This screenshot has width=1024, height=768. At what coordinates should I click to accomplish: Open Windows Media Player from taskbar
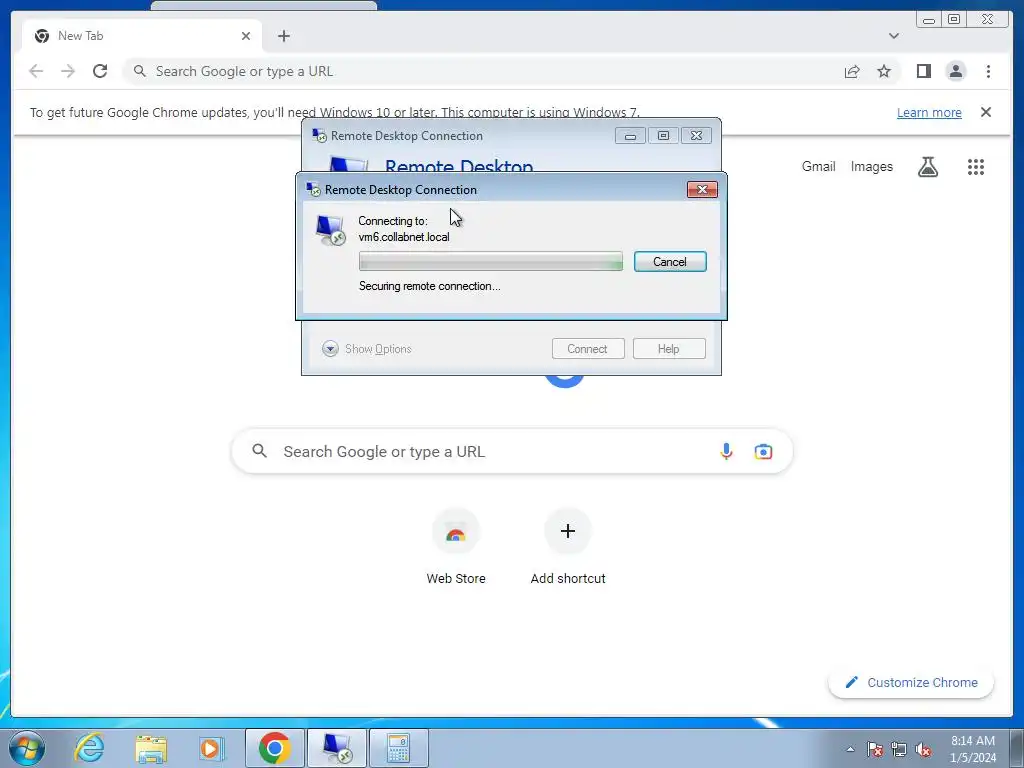click(x=212, y=748)
